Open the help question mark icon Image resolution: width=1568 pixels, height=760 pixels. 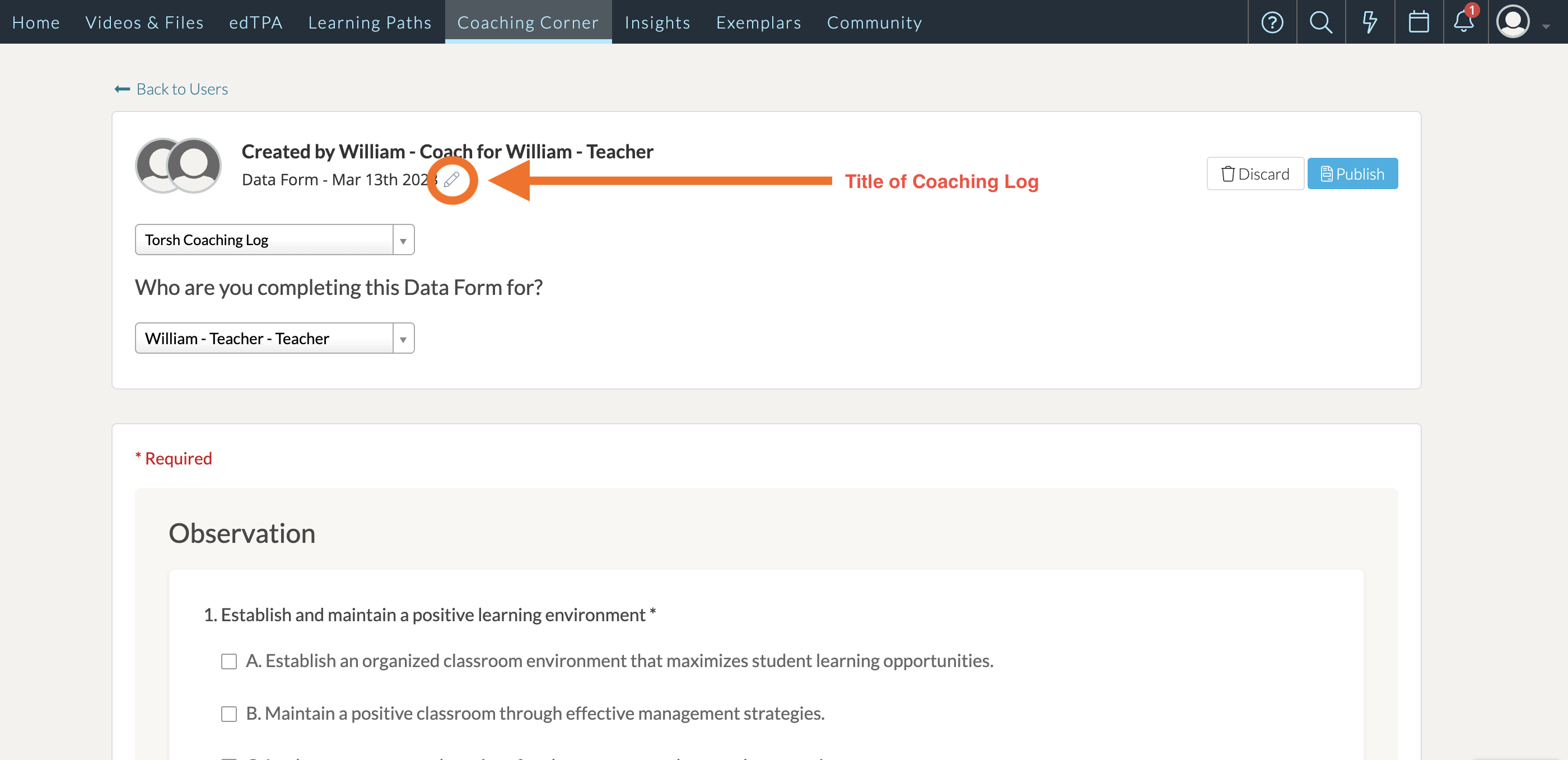coord(1272,22)
